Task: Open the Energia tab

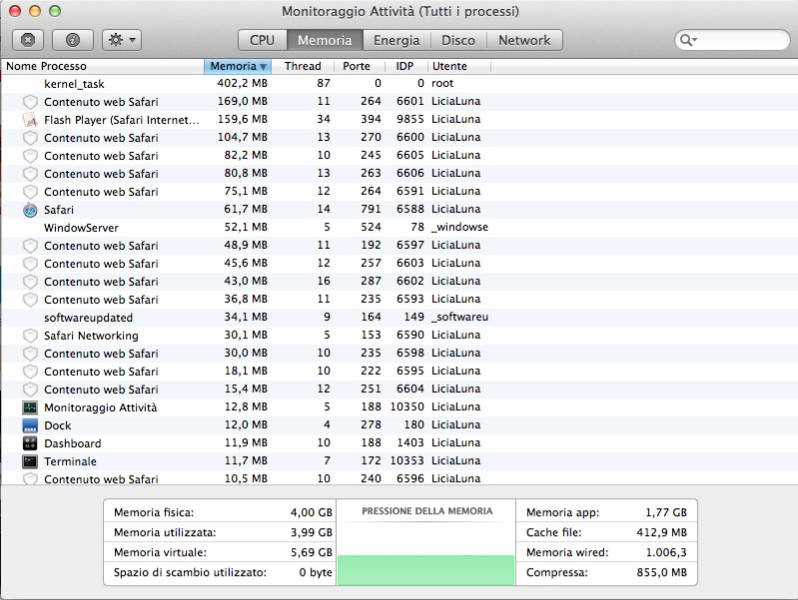Action: (x=396, y=40)
